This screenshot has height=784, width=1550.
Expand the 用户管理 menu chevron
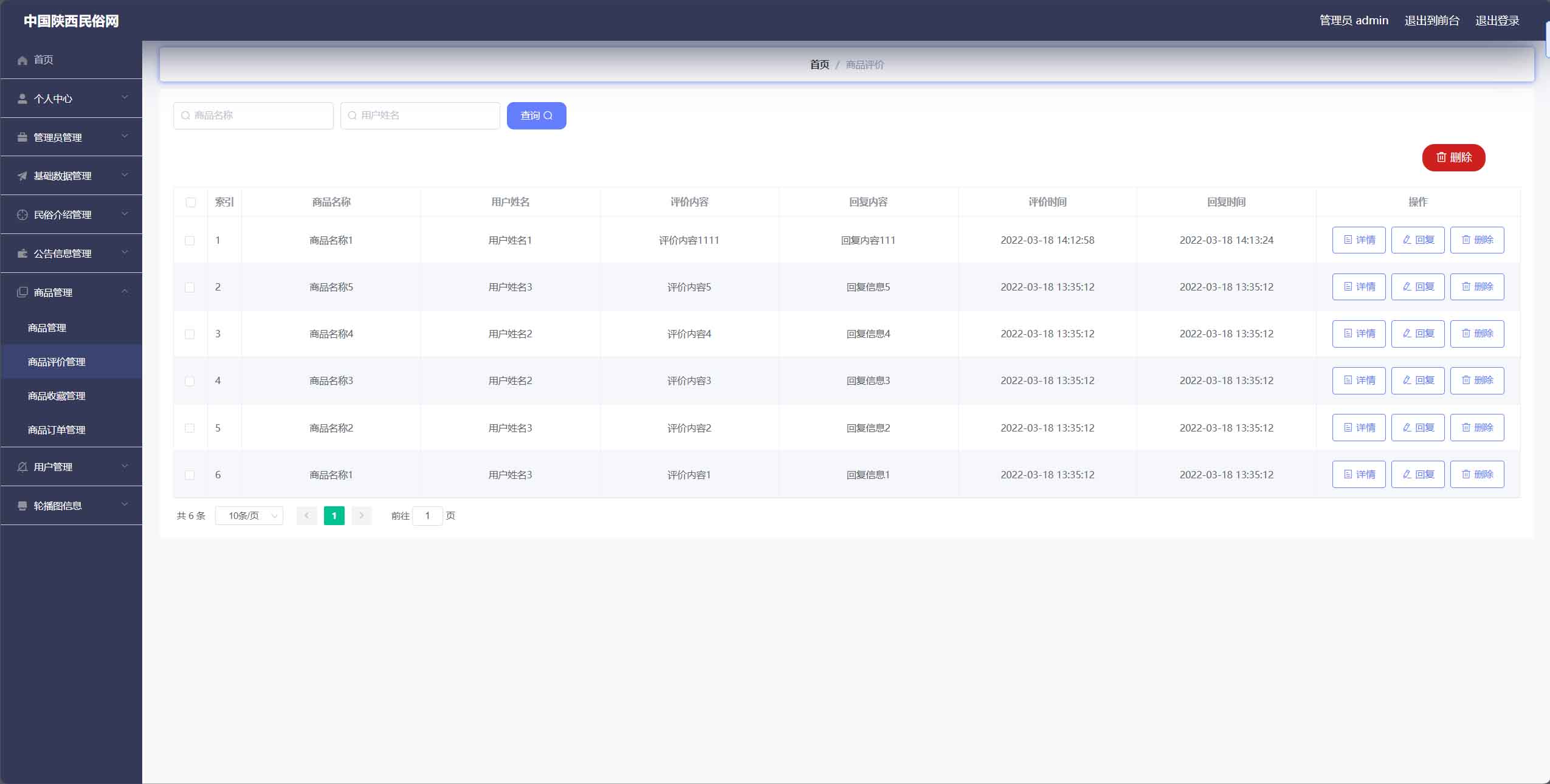(x=125, y=466)
